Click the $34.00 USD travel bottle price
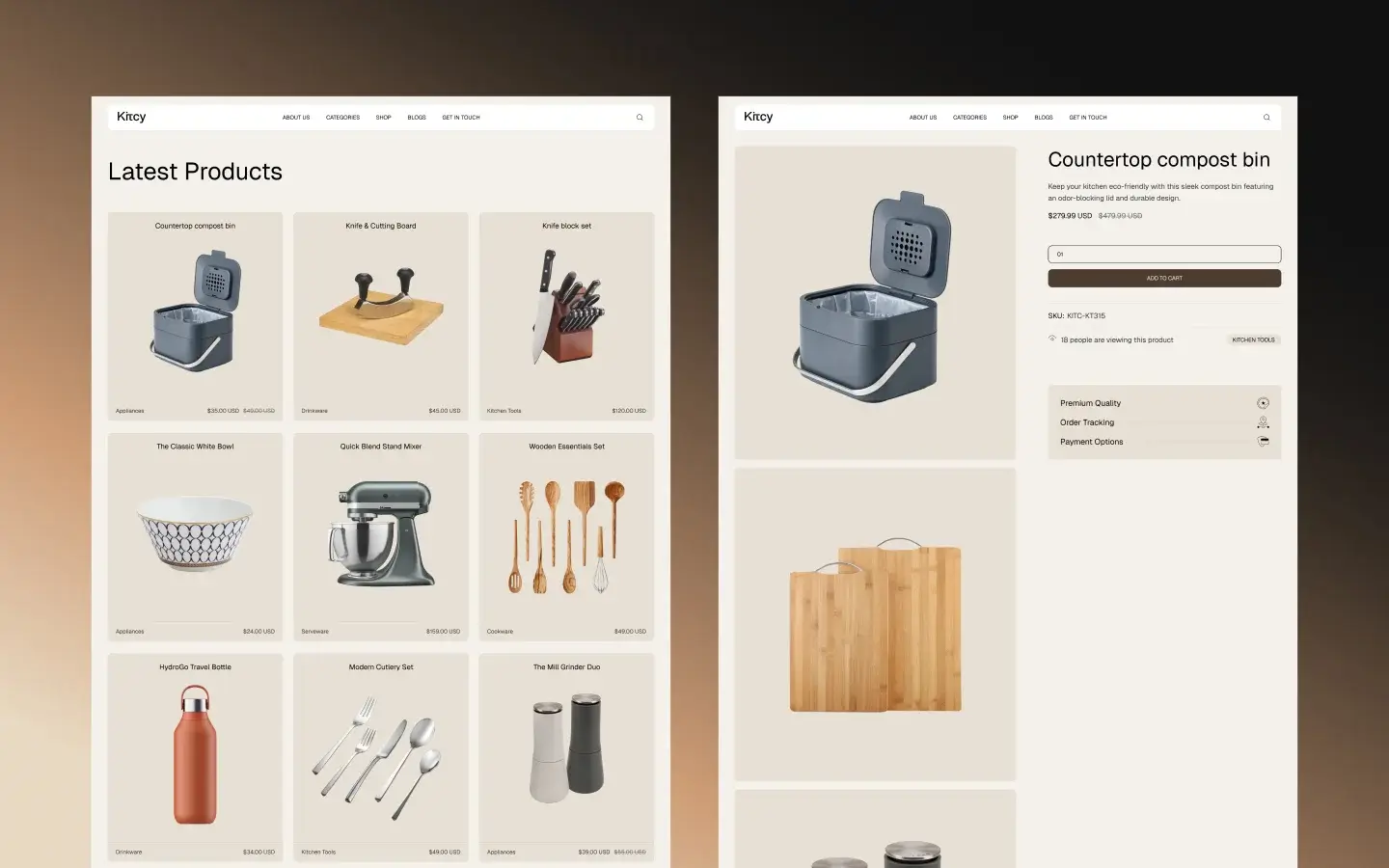Image resolution: width=1389 pixels, height=868 pixels. tap(259, 853)
